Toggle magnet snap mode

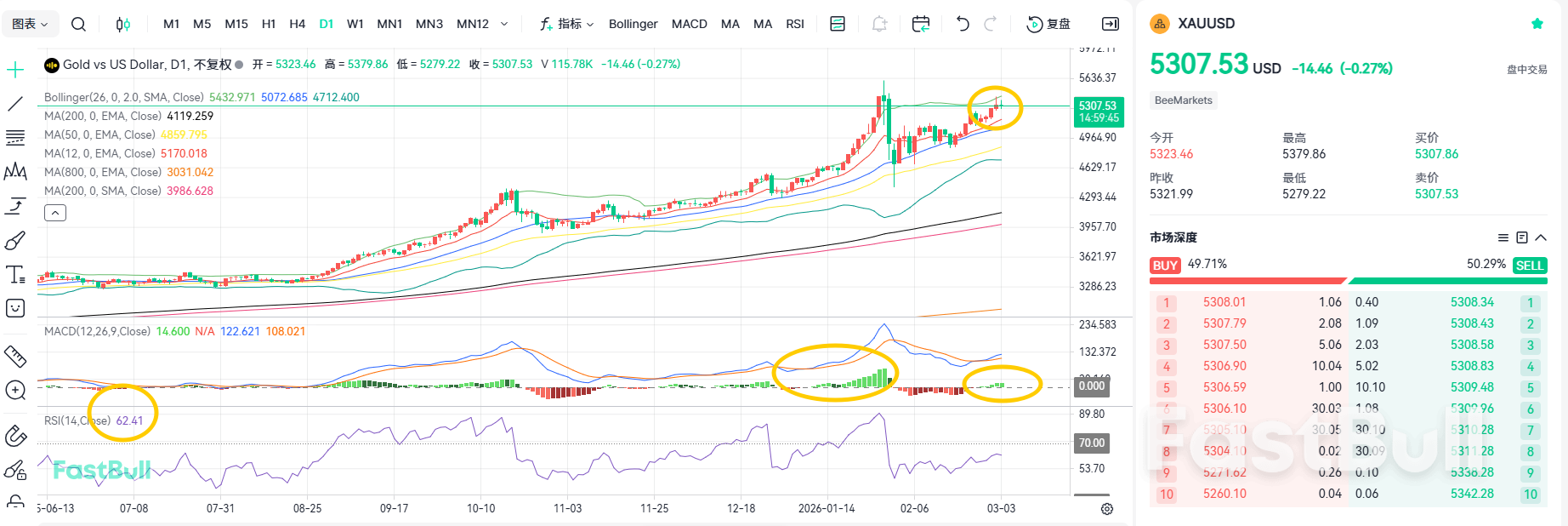click(15, 436)
